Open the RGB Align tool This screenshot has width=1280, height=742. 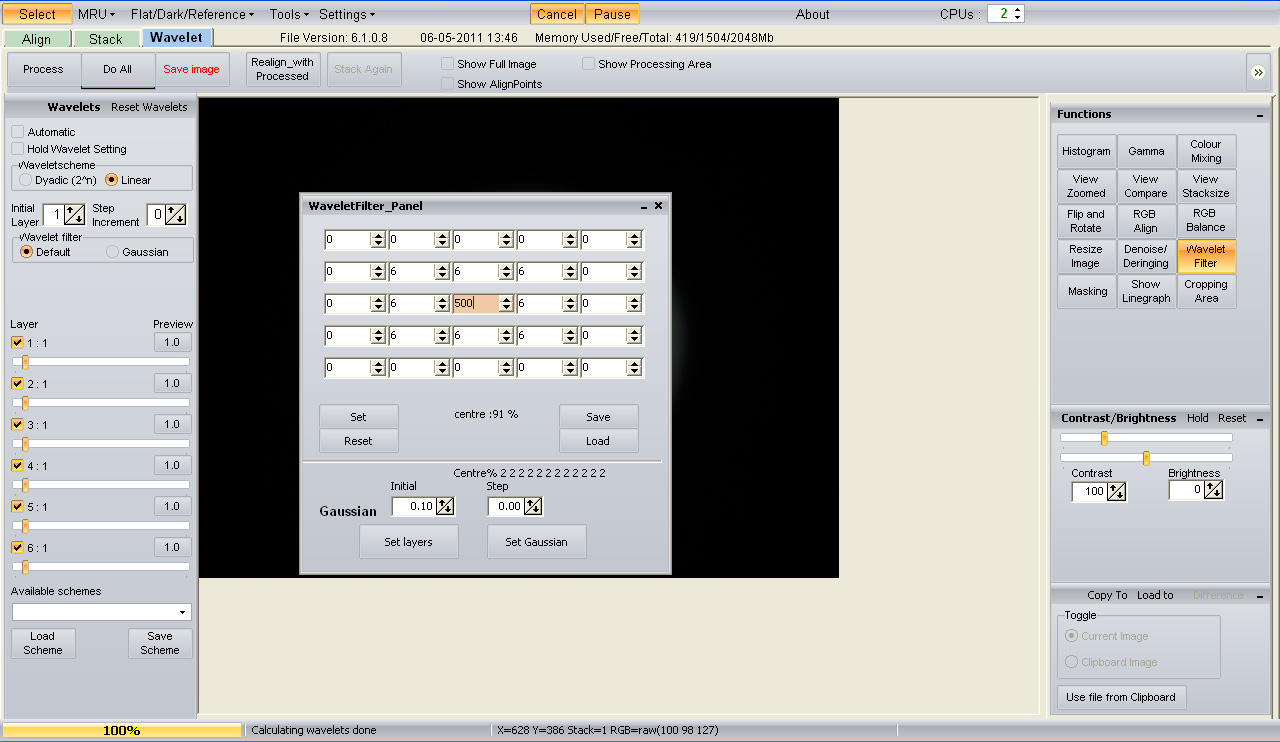pyautogui.click(x=1146, y=221)
